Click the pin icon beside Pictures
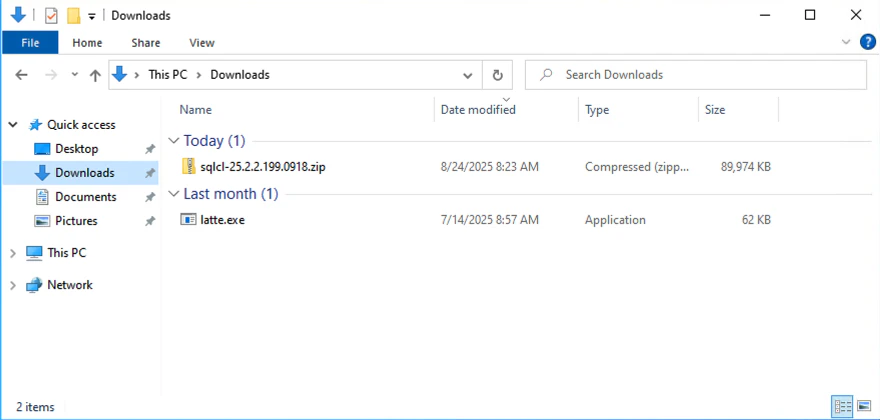880x420 pixels. click(150, 221)
